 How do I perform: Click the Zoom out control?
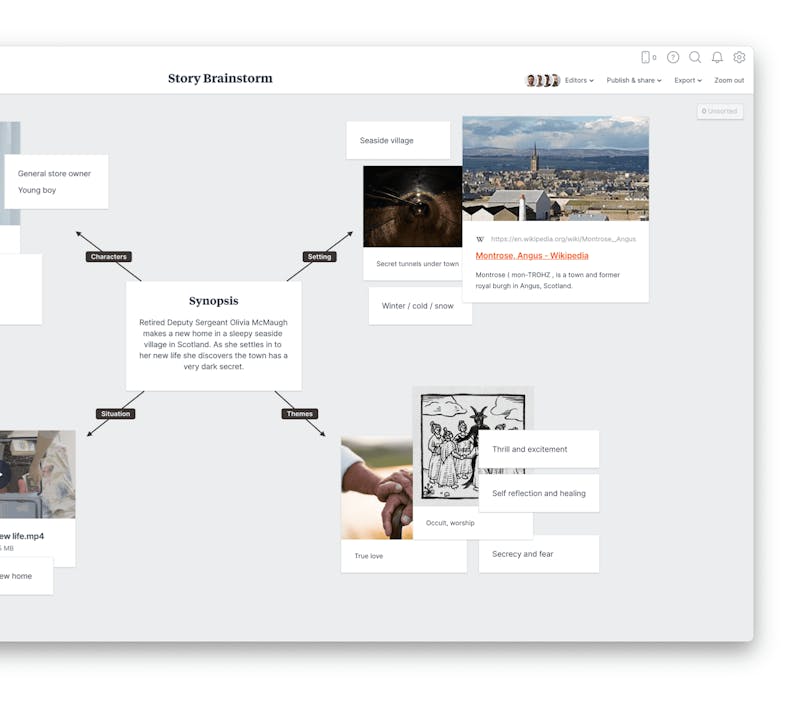click(x=729, y=80)
